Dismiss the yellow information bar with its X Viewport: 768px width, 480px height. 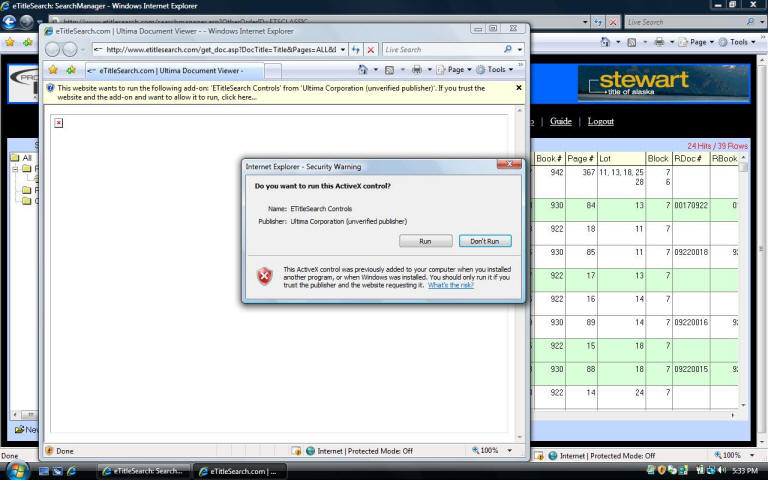519,88
